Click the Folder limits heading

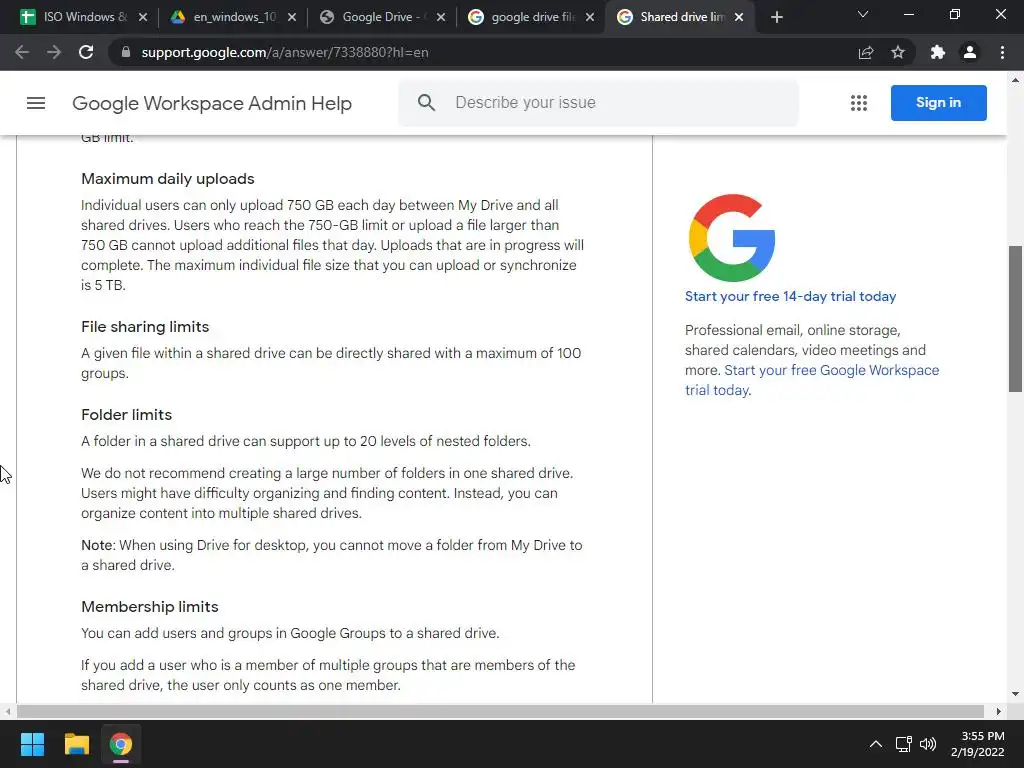(x=127, y=415)
